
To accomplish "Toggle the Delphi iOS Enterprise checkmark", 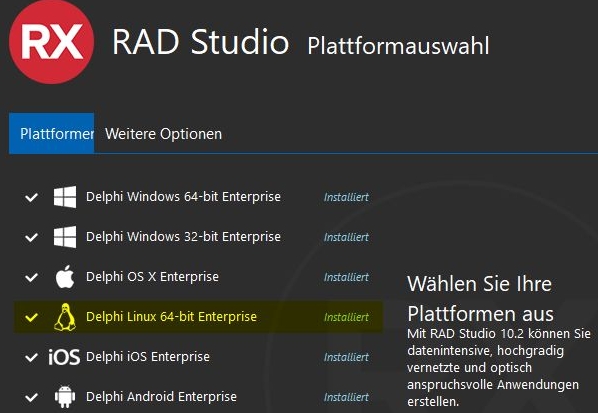I will (31, 357).
